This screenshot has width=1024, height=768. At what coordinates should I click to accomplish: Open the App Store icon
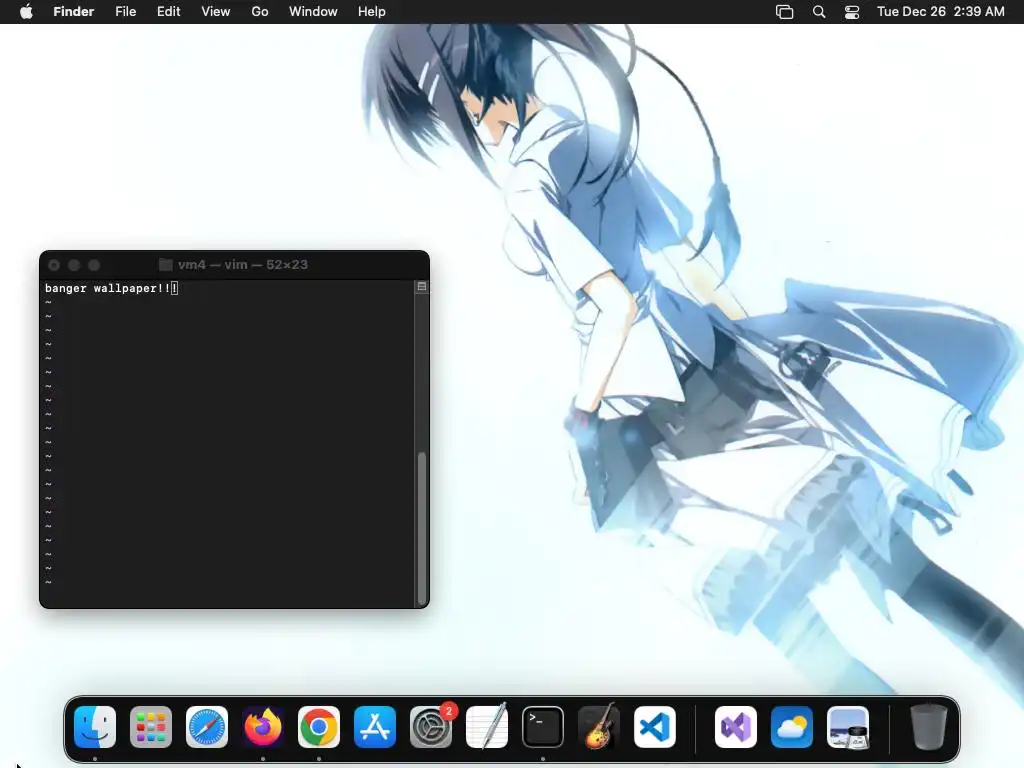tap(375, 727)
